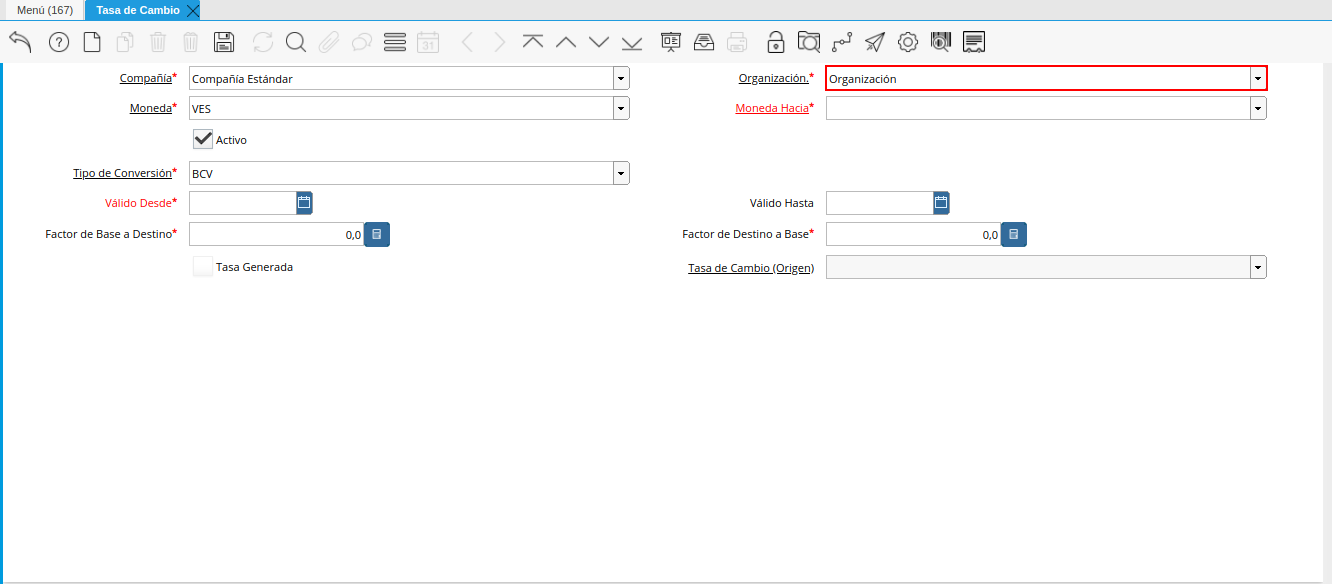The width and height of the screenshot is (1332, 584).
Task: Click the Moneda field label link
Action: point(151,108)
